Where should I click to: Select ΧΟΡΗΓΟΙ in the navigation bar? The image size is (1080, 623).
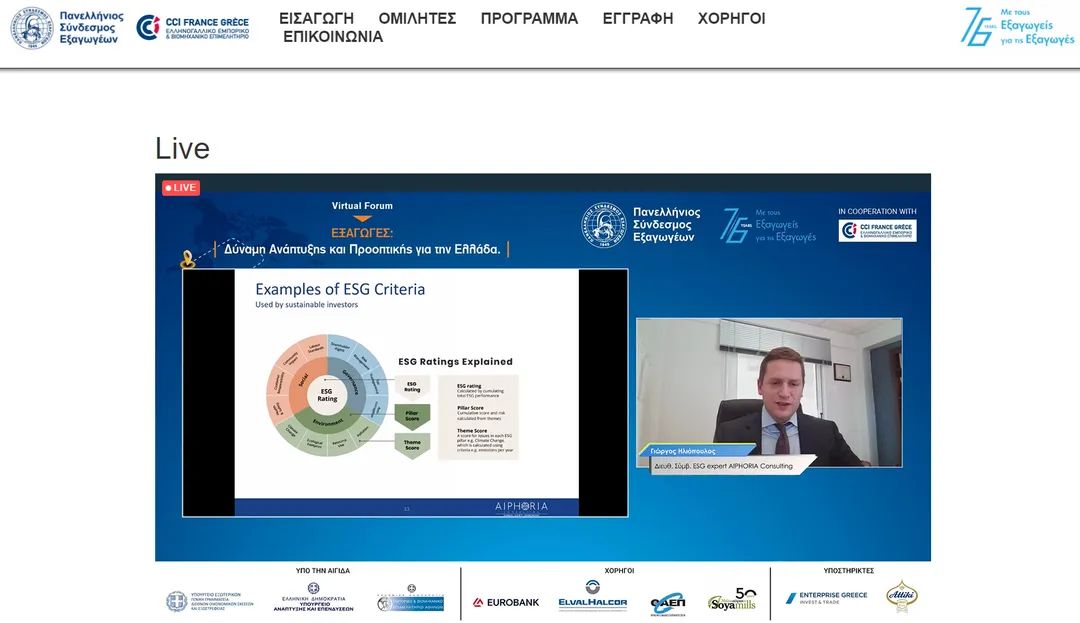point(731,19)
